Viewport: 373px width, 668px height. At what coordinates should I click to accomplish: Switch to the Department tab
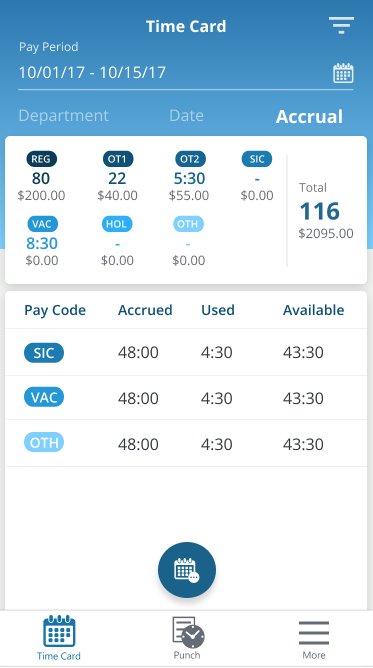point(64,116)
